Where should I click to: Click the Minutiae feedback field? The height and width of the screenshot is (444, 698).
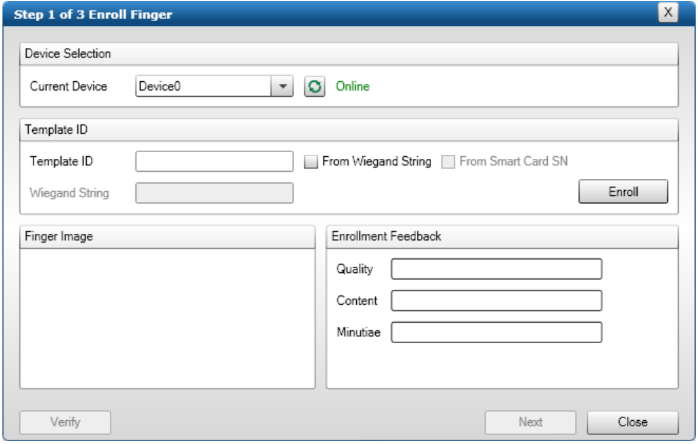pos(496,332)
